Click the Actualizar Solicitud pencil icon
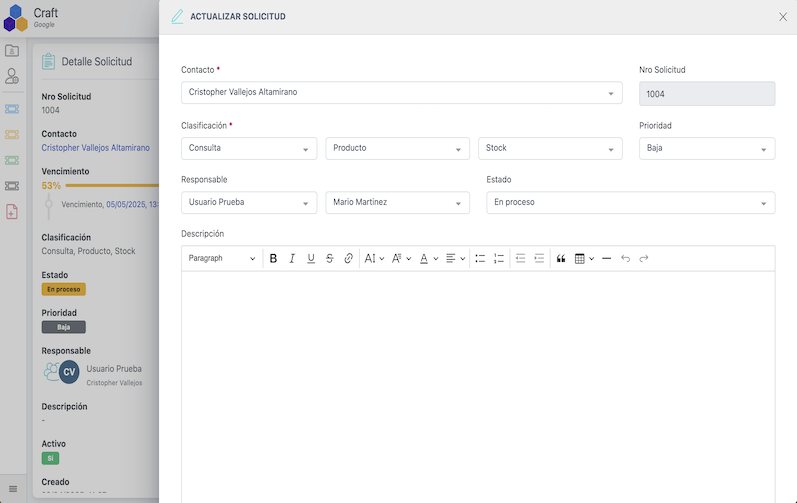 point(177,17)
